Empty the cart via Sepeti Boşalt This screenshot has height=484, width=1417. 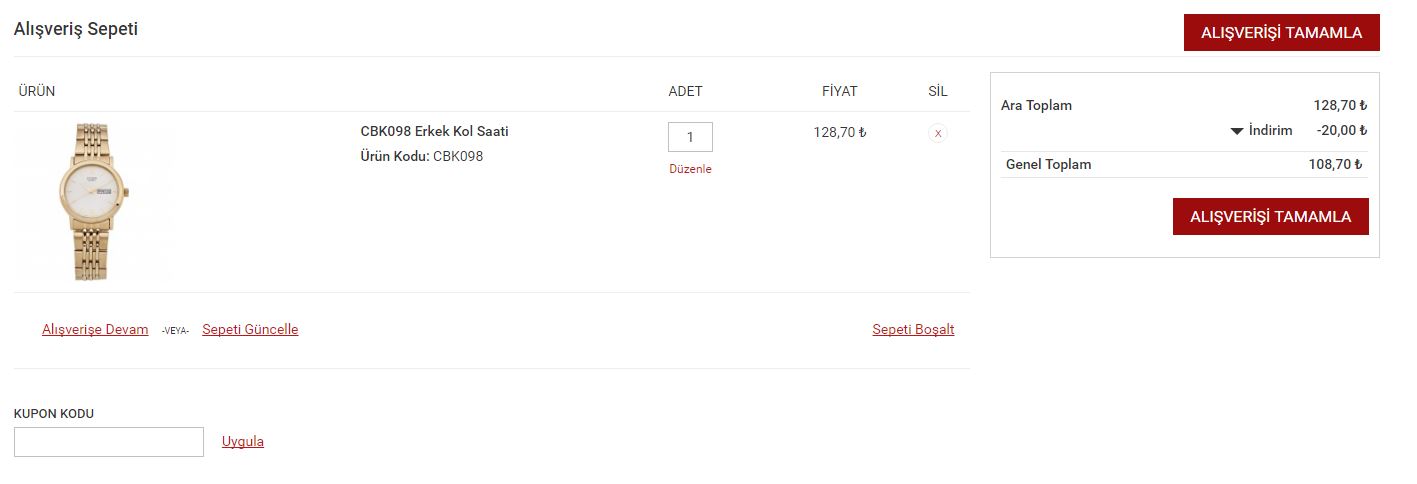coord(913,329)
